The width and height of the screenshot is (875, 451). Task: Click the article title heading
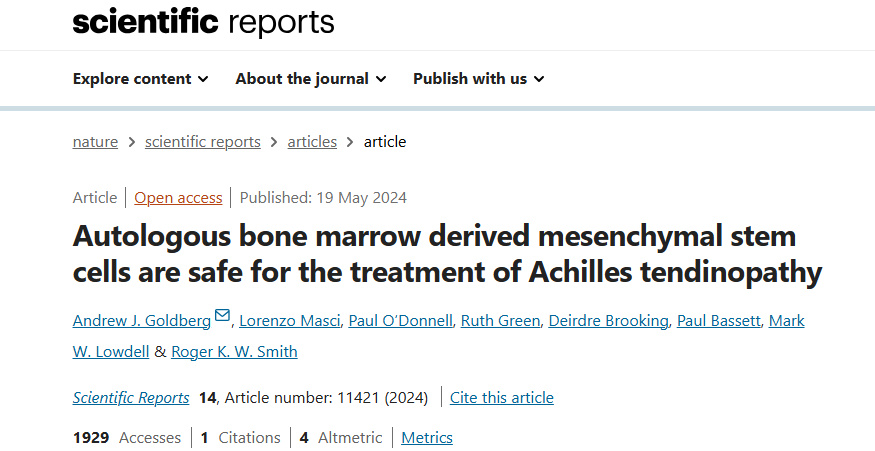pos(447,254)
